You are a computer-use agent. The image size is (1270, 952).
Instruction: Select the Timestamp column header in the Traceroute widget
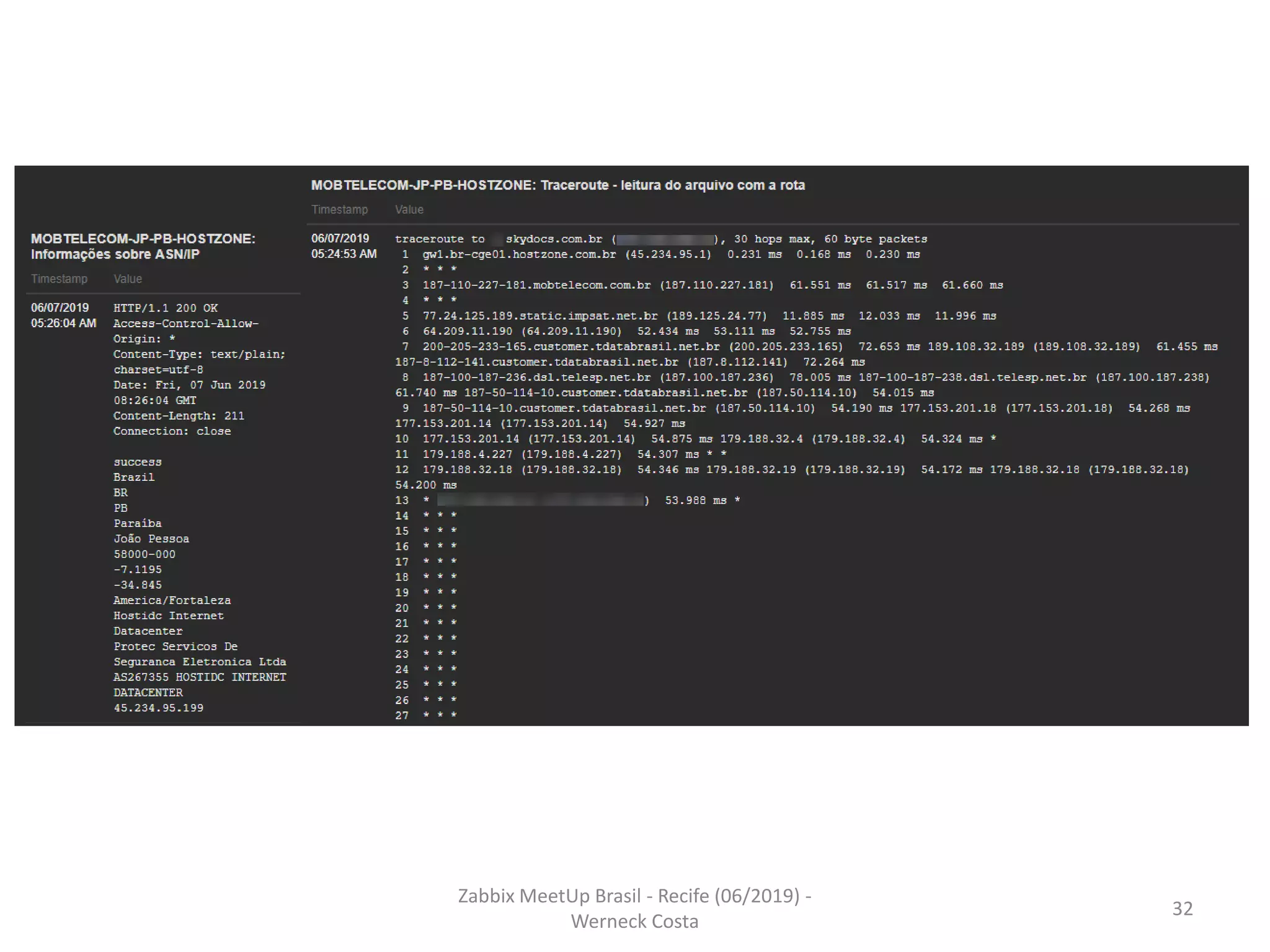(339, 210)
